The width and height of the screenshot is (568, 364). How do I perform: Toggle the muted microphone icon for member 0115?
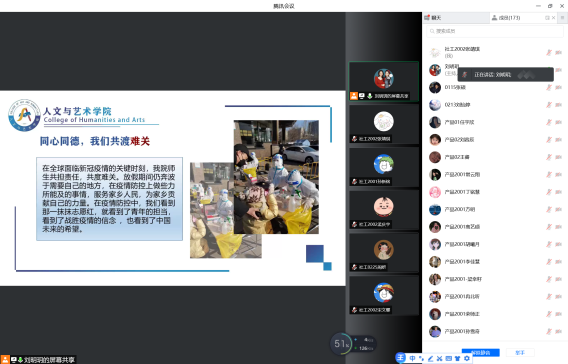(x=549, y=87)
